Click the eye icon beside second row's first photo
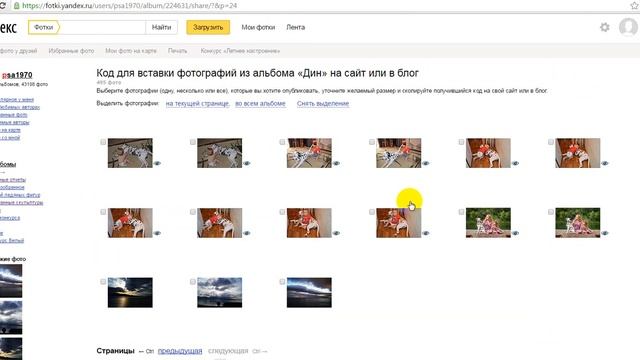640x360 pixels. pyautogui.click(x=157, y=233)
